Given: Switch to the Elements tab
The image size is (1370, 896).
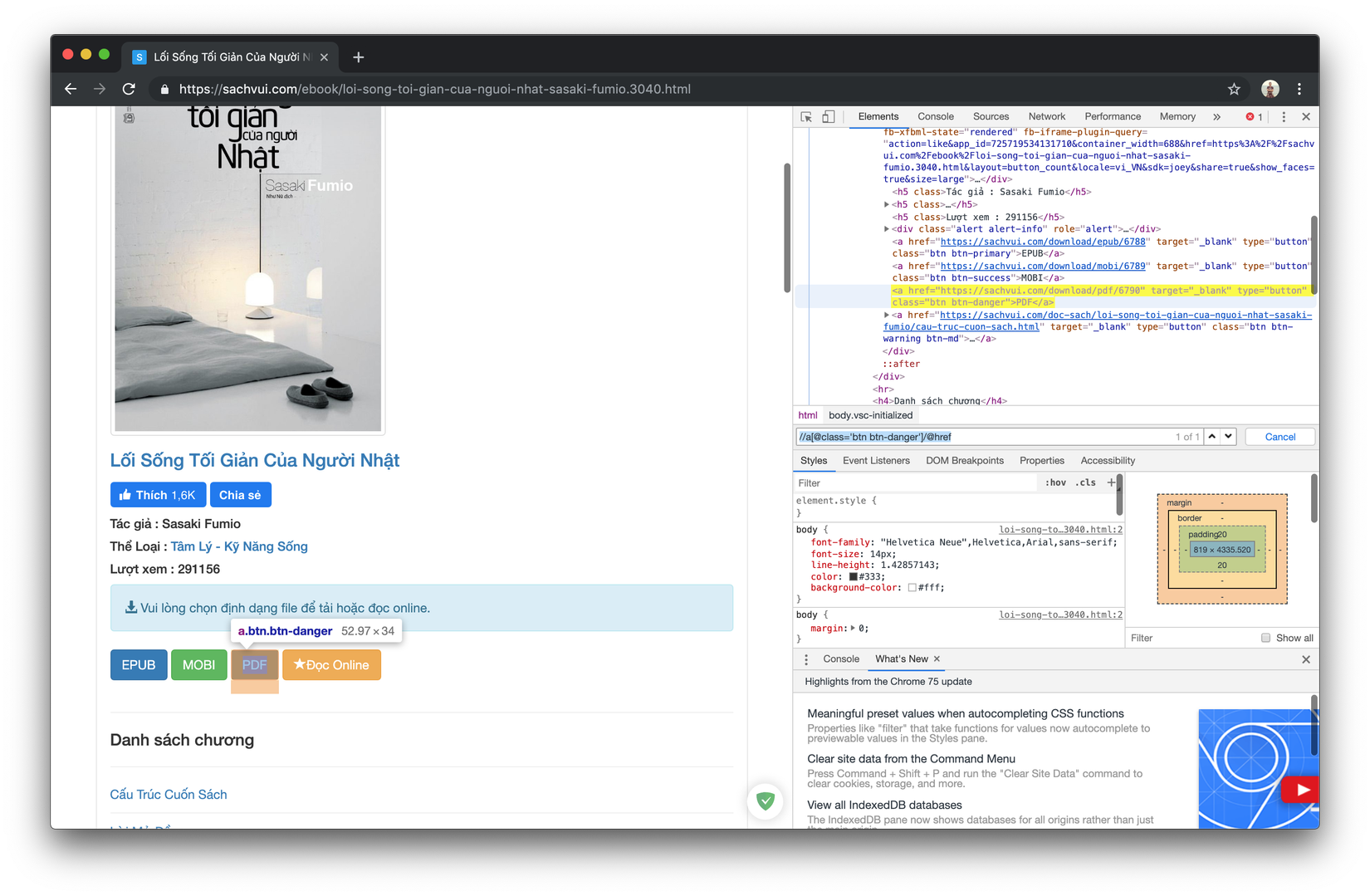Looking at the screenshot, I should click(x=878, y=117).
